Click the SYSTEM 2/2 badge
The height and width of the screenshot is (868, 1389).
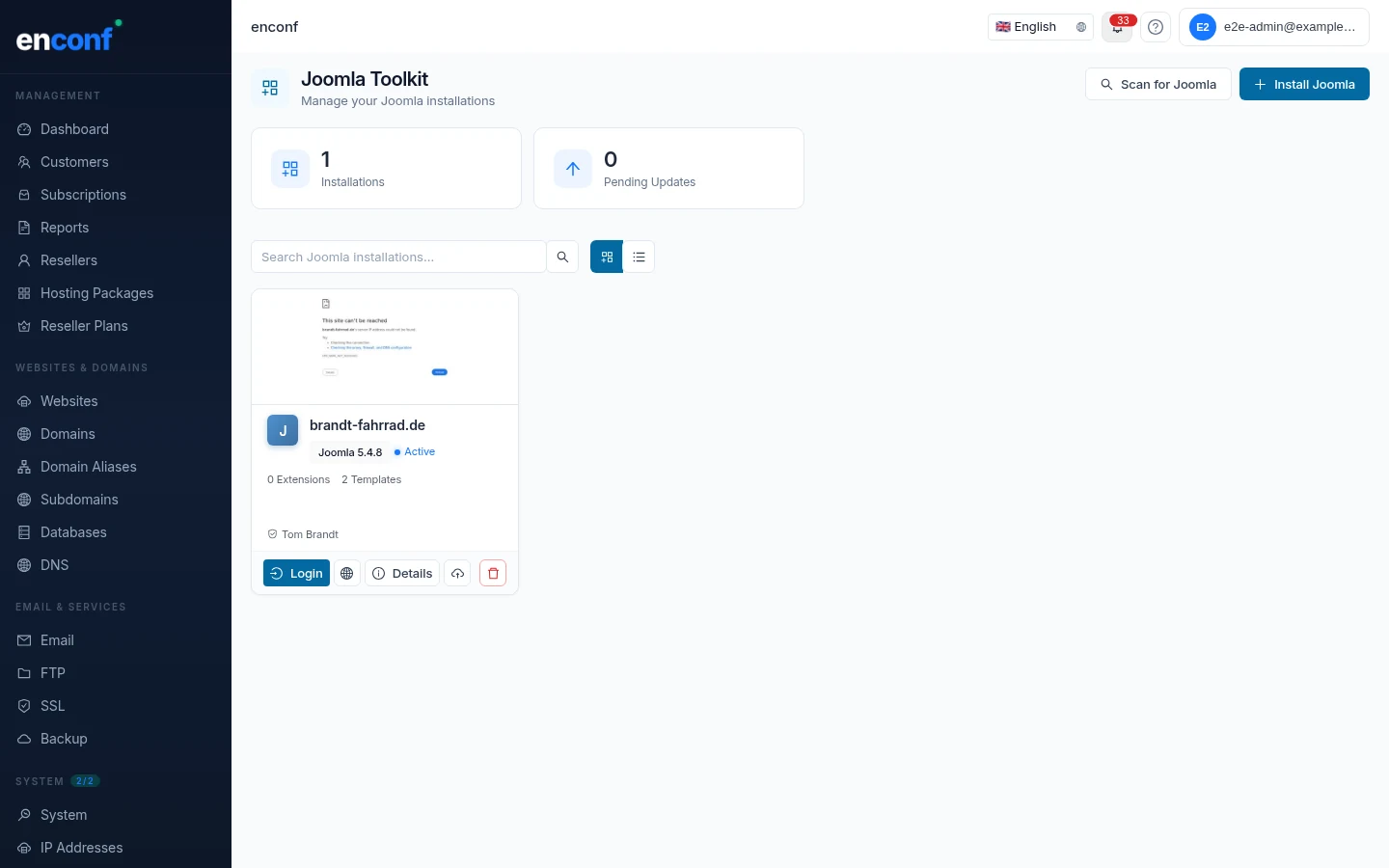pos(85,781)
